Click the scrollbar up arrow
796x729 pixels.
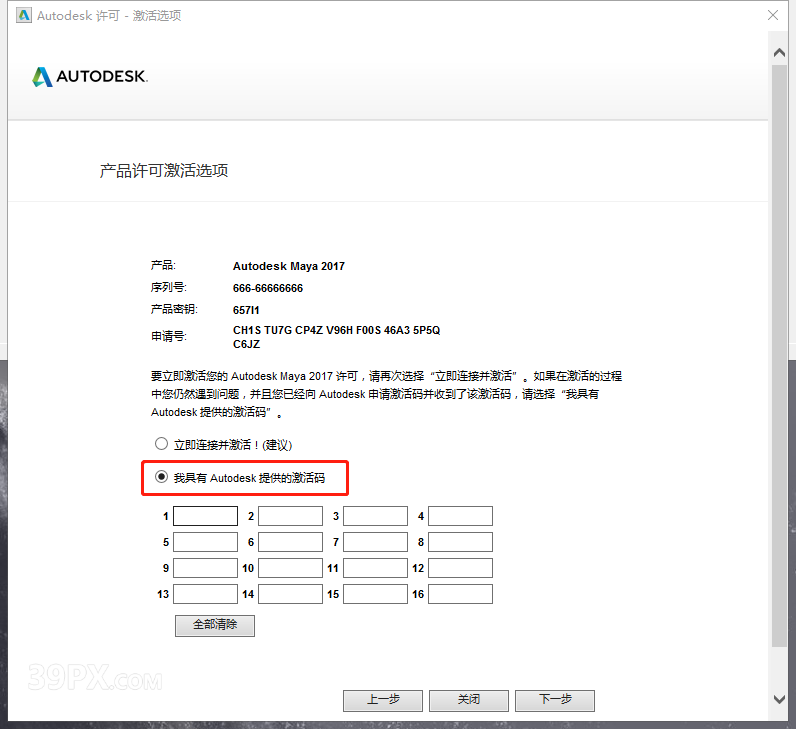pos(779,52)
